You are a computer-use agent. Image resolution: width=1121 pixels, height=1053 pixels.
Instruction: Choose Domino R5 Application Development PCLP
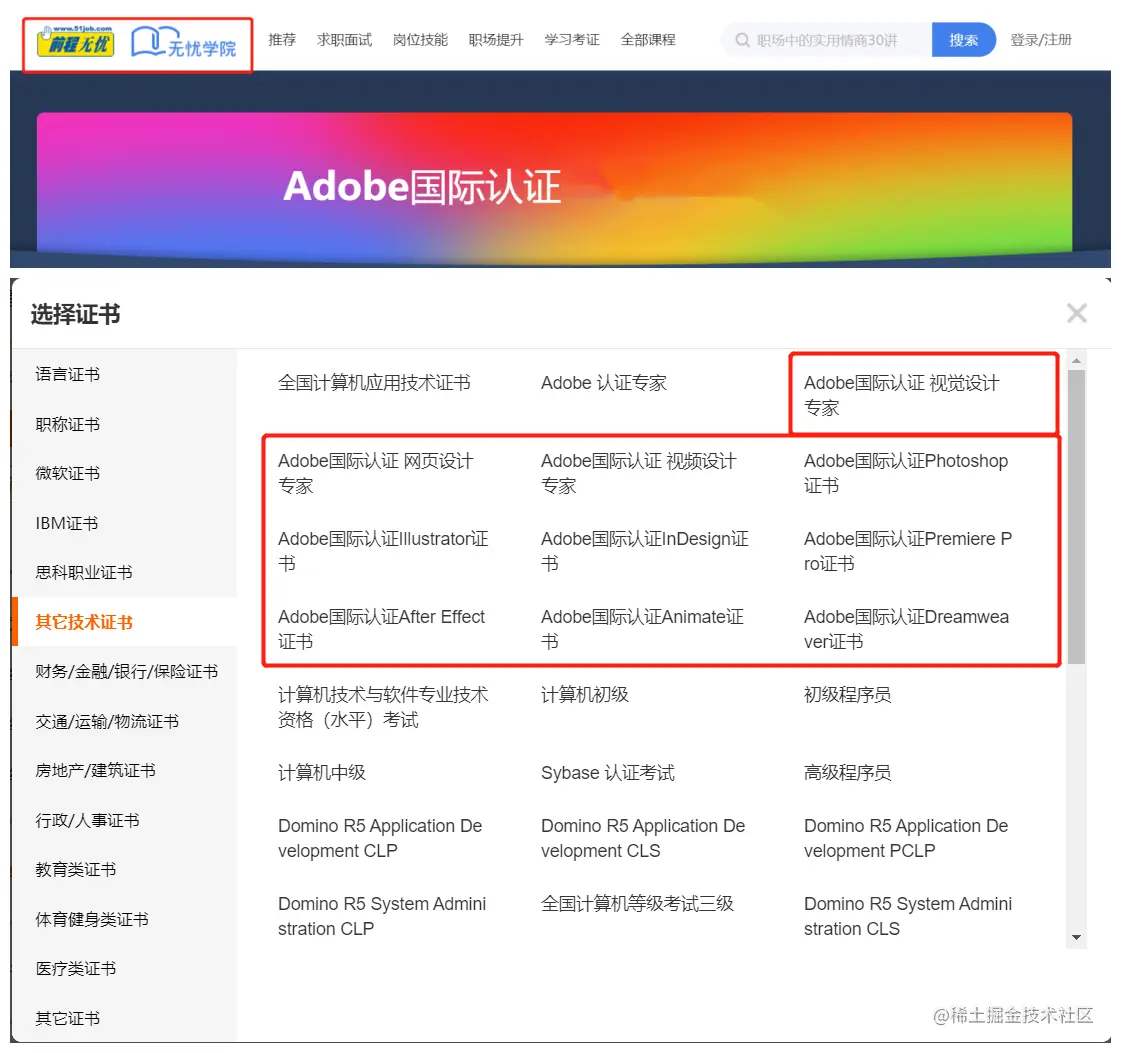click(x=907, y=838)
